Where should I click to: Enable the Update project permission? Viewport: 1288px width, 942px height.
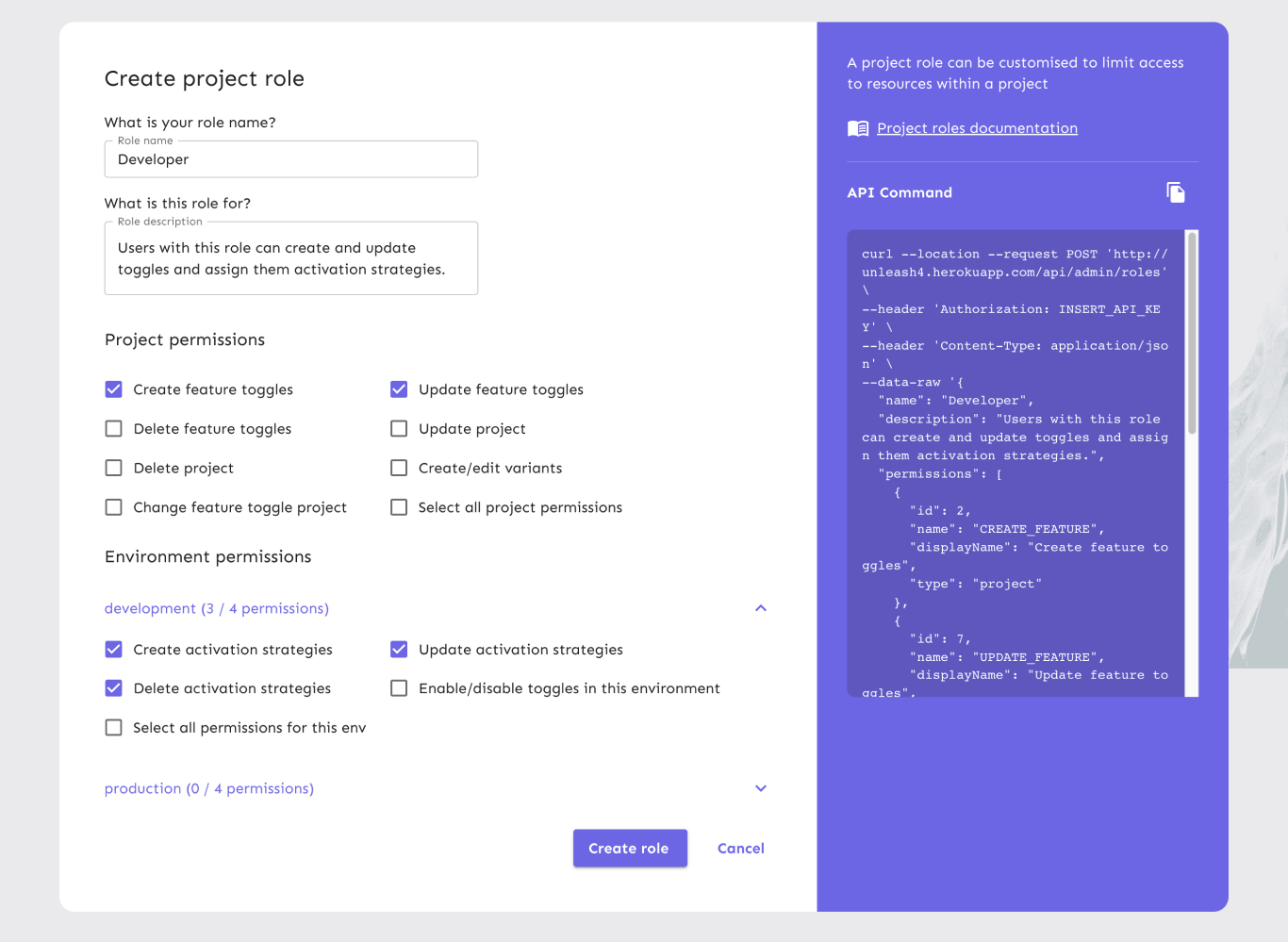[x=399, y=428]
